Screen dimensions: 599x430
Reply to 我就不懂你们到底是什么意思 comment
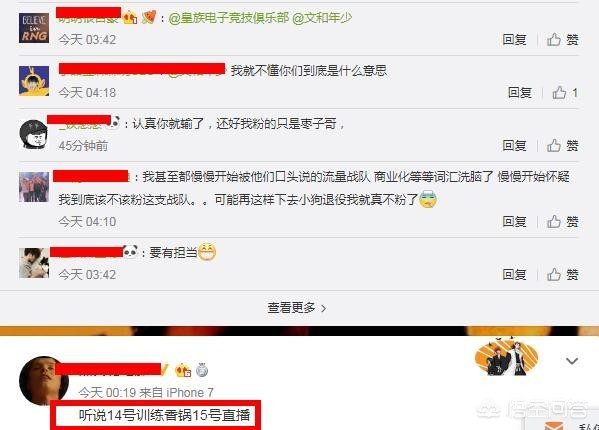click(x=520, y=92)
